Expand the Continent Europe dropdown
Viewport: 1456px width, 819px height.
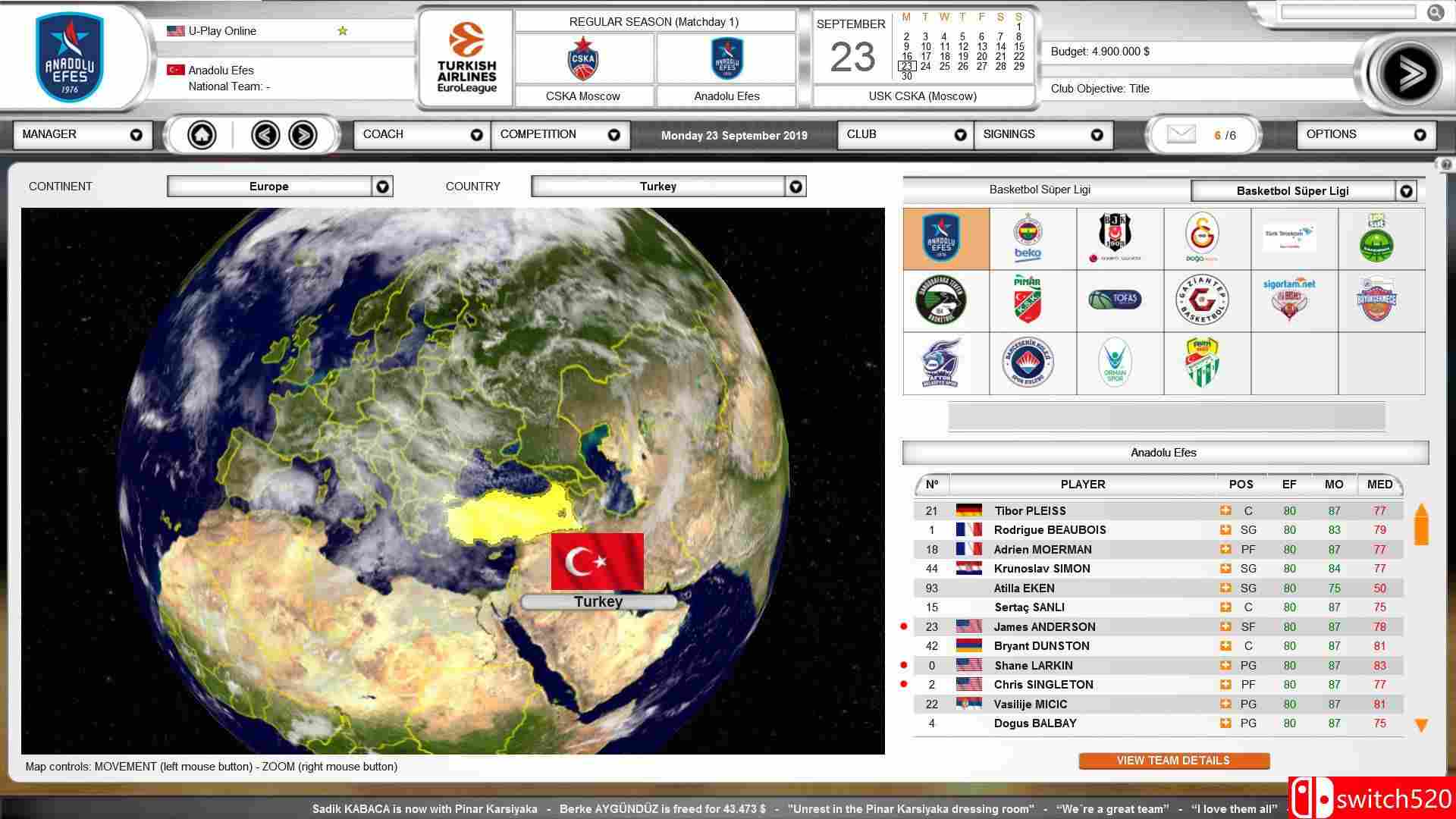click(x=383, y=187)
